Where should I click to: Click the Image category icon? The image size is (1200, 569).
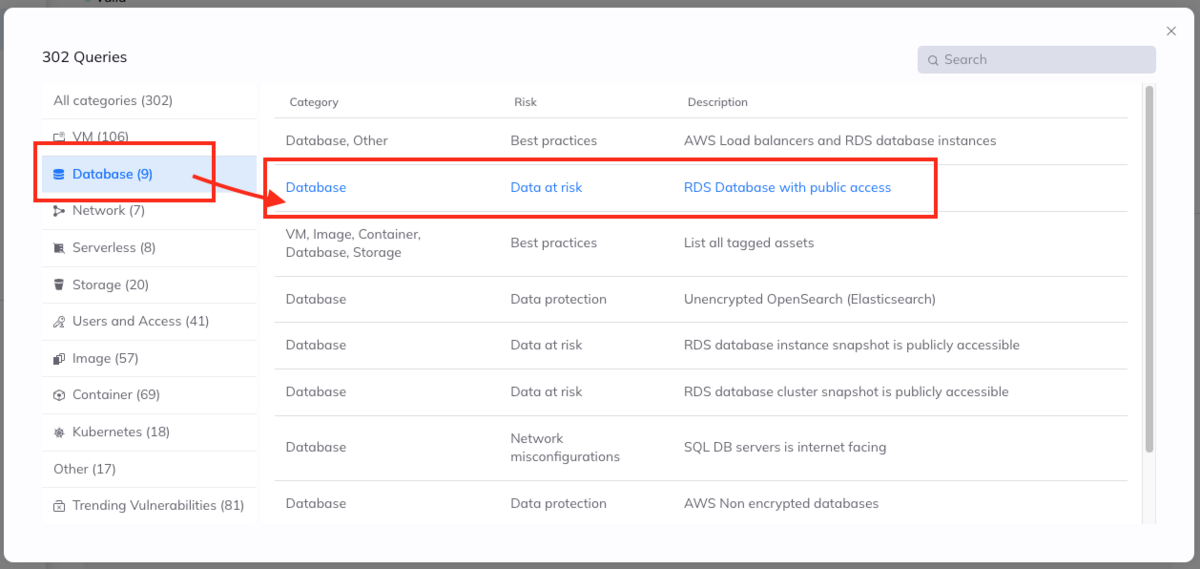tap(59, 359)
